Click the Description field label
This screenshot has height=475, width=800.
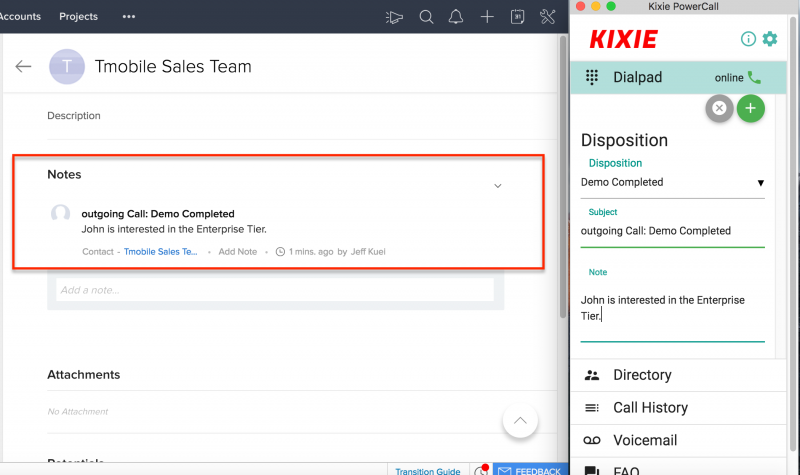point(74,116)
